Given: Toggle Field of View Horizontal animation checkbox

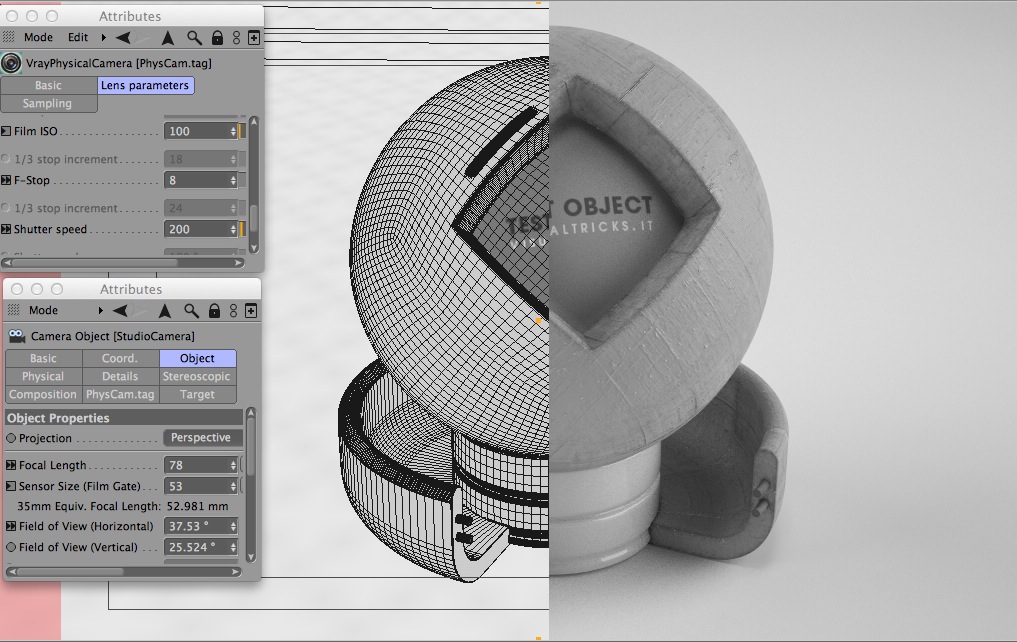Looking at the screenshot, I should coord(11,526).
